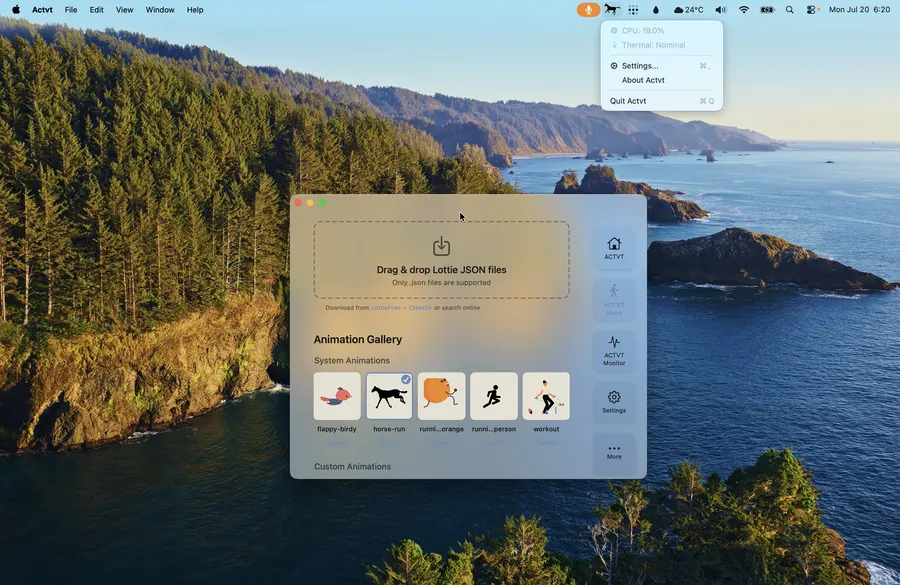Click the dot grid menu bar icon

(x=633, y=10)
